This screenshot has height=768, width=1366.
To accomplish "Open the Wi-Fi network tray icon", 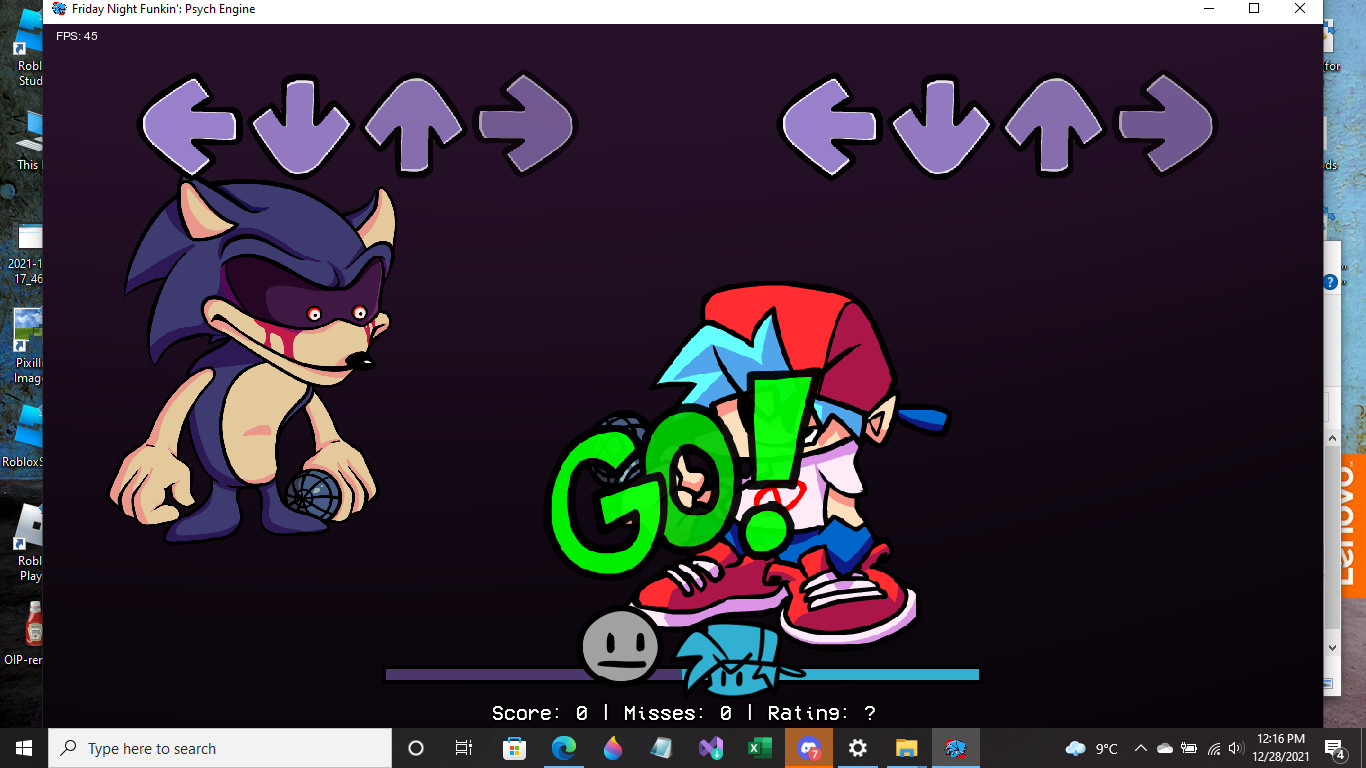I will [1214, 748].
